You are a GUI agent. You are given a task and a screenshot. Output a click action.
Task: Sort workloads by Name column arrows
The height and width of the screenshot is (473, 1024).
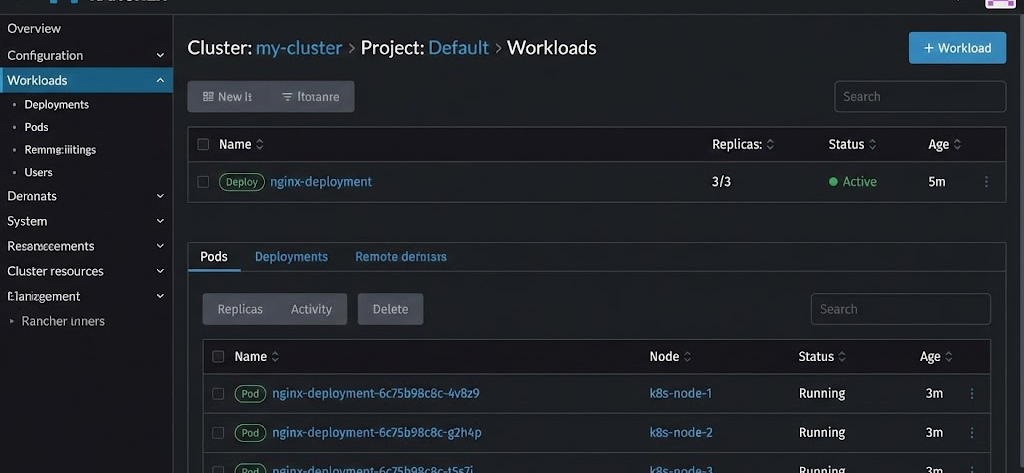tap(260, 145)
